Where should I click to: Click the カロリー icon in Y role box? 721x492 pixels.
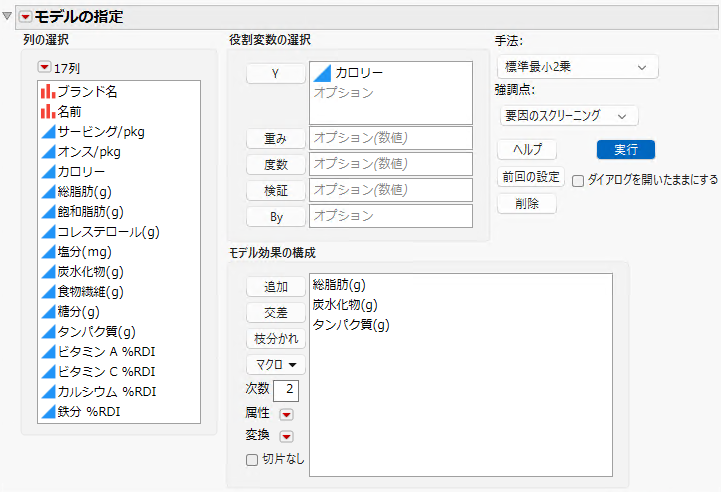(322, 73)
